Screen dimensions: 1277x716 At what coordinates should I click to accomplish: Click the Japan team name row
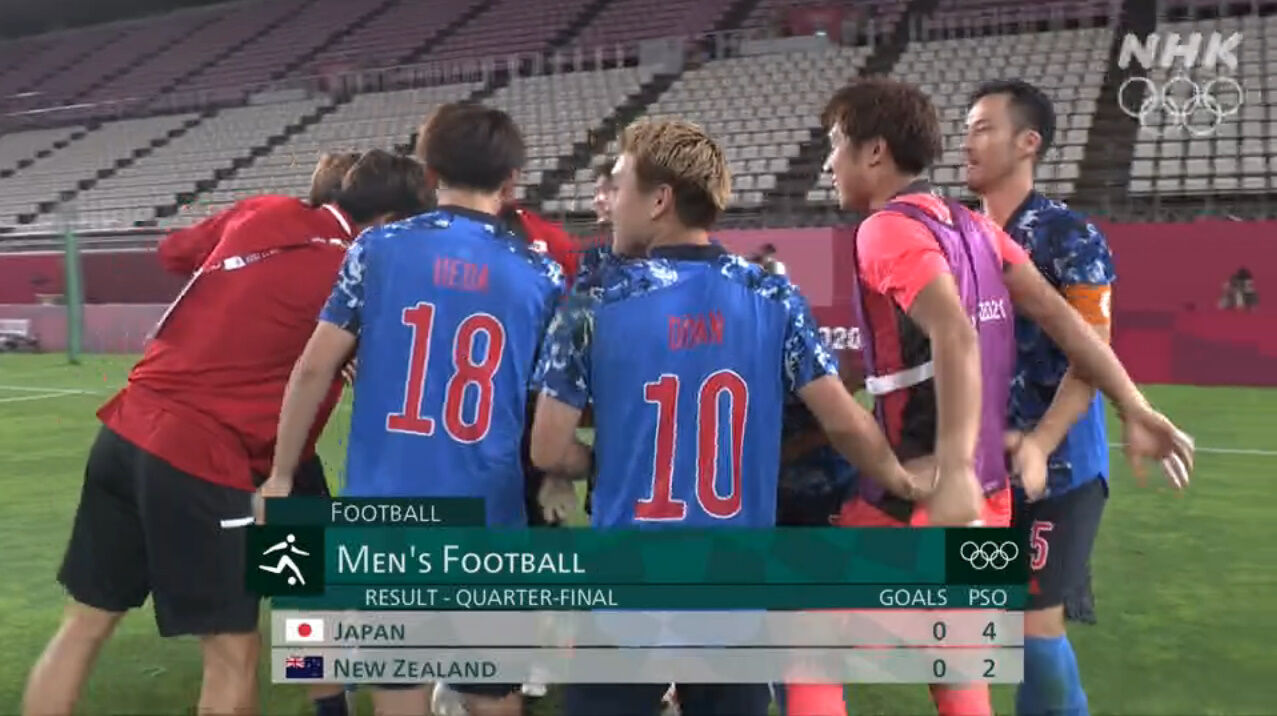point(647,630)
